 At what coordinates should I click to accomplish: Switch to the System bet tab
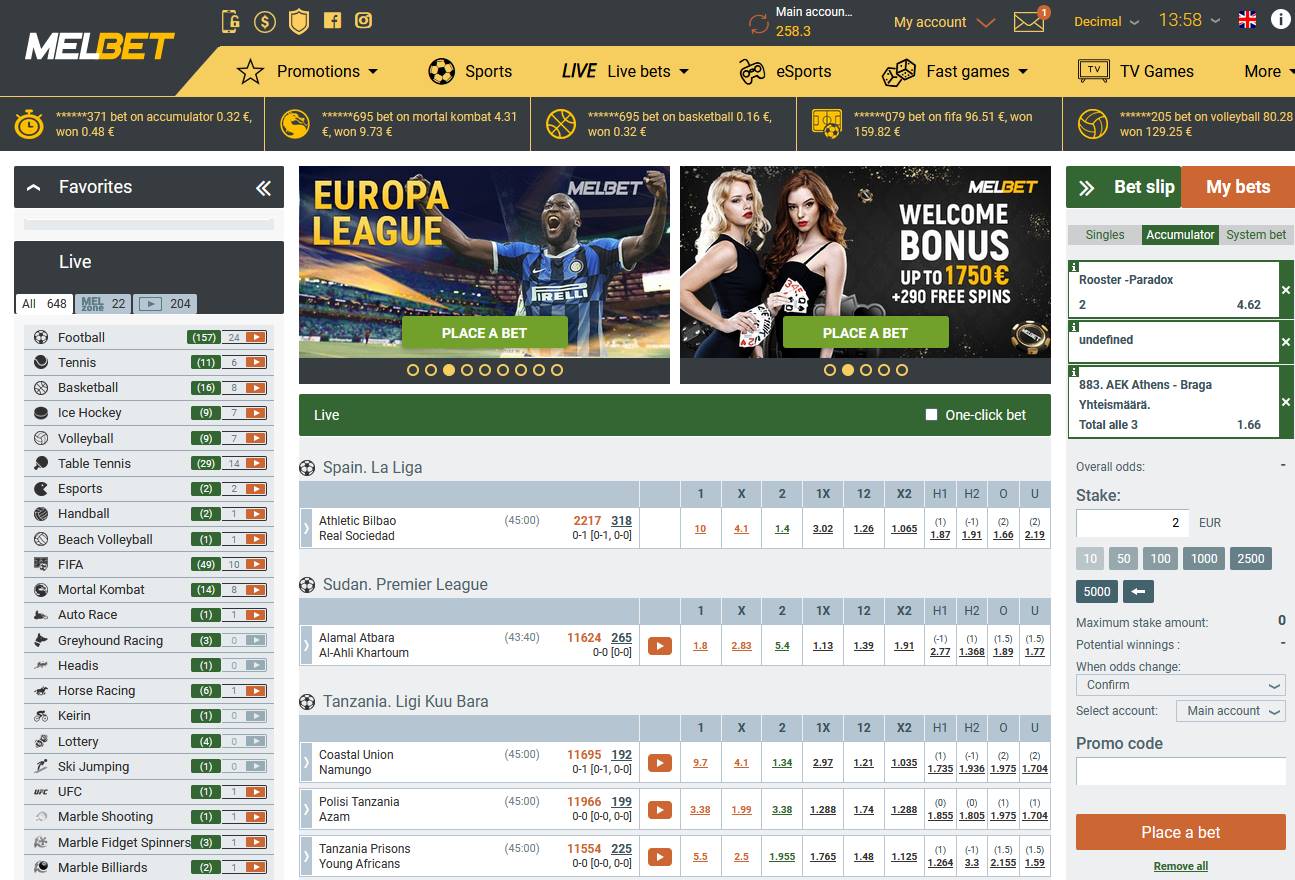coord(1256,235)
